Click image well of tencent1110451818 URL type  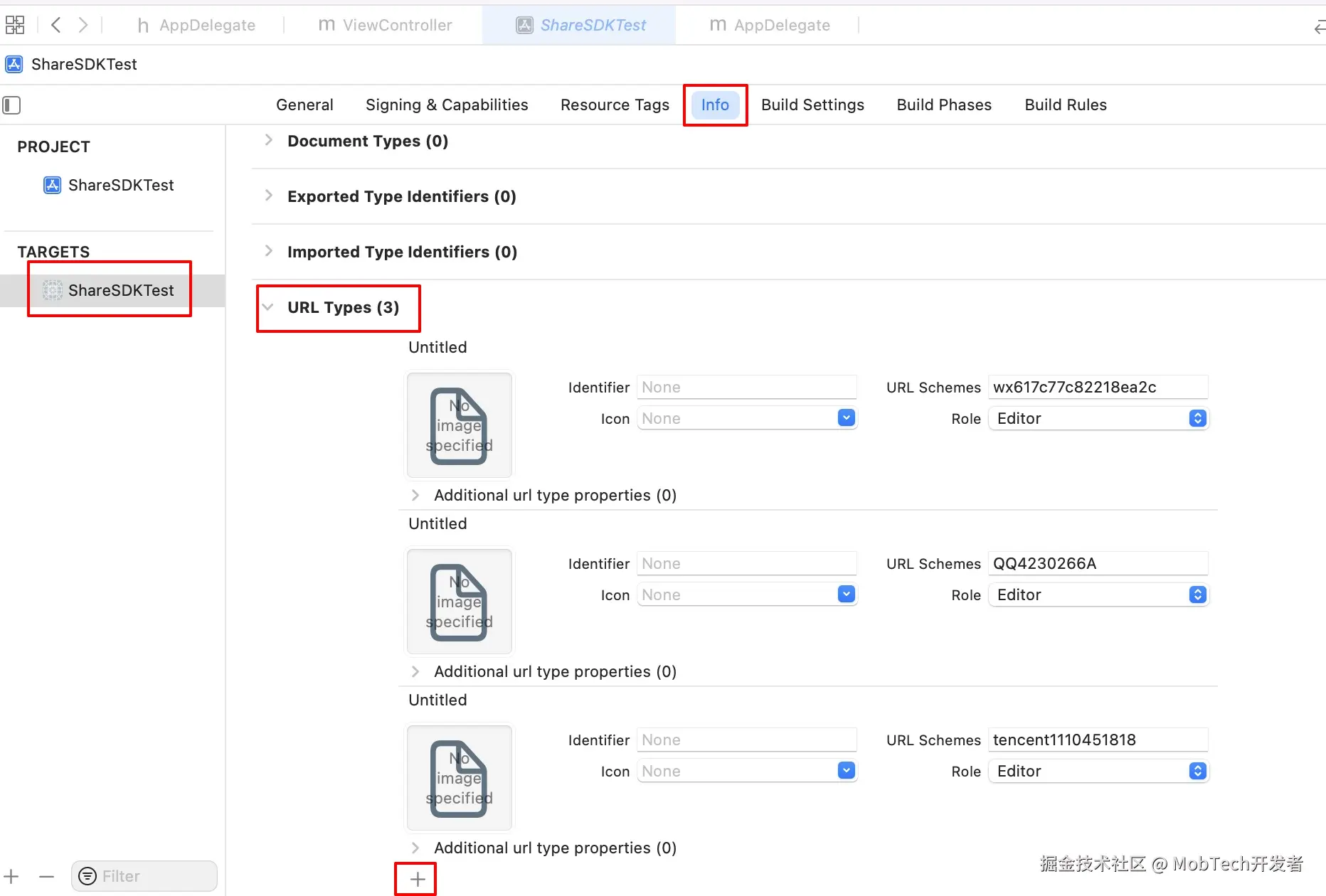[460, 778]
